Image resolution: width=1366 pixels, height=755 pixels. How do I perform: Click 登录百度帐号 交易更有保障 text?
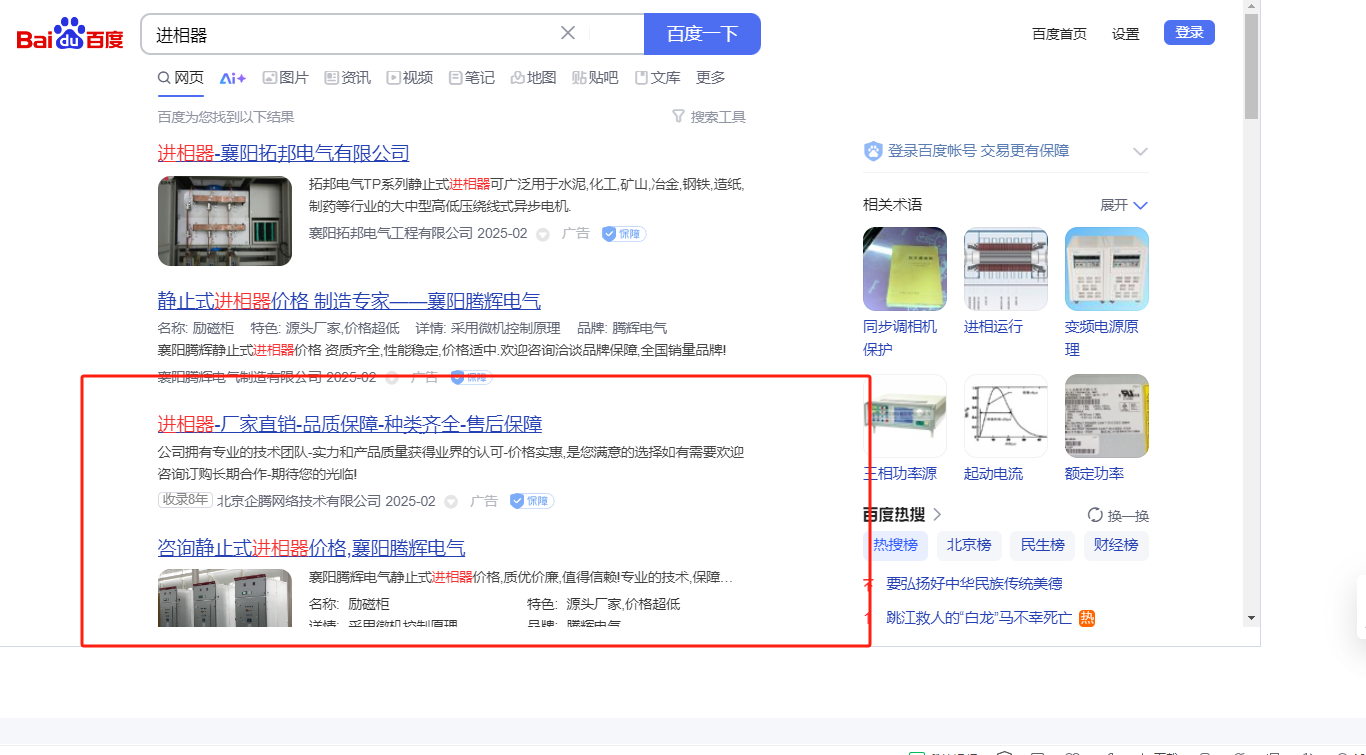click(x=979, y=151)
